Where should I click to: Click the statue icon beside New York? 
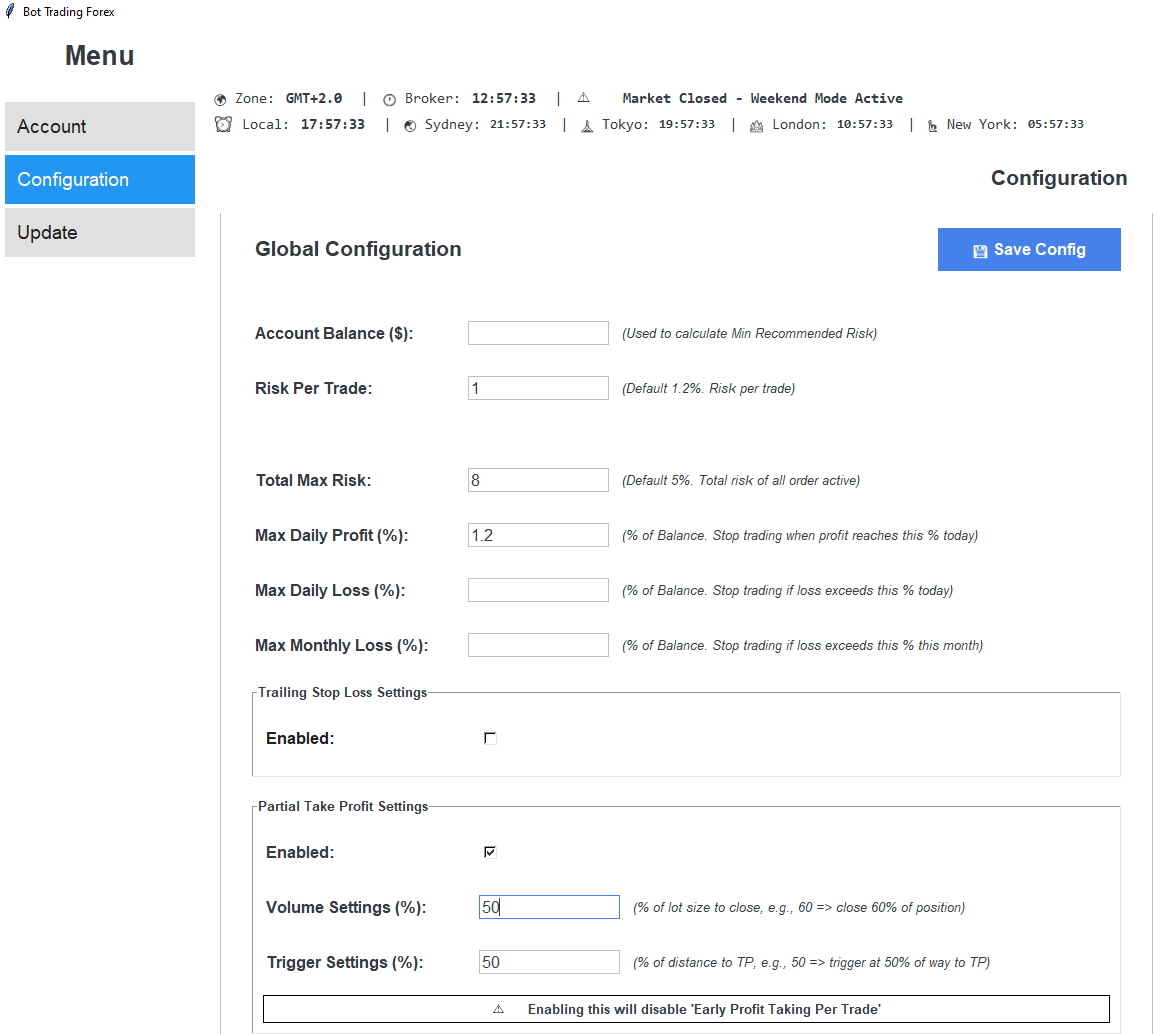[x=932, y=125]
